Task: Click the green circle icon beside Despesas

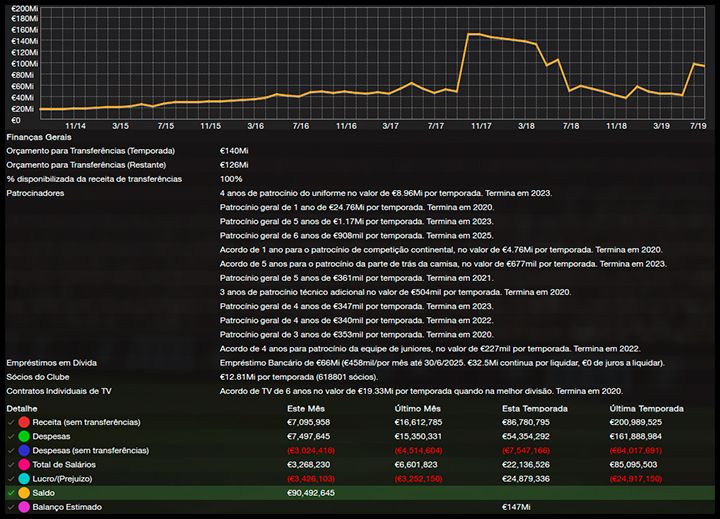Action: (x=24, y=437)
